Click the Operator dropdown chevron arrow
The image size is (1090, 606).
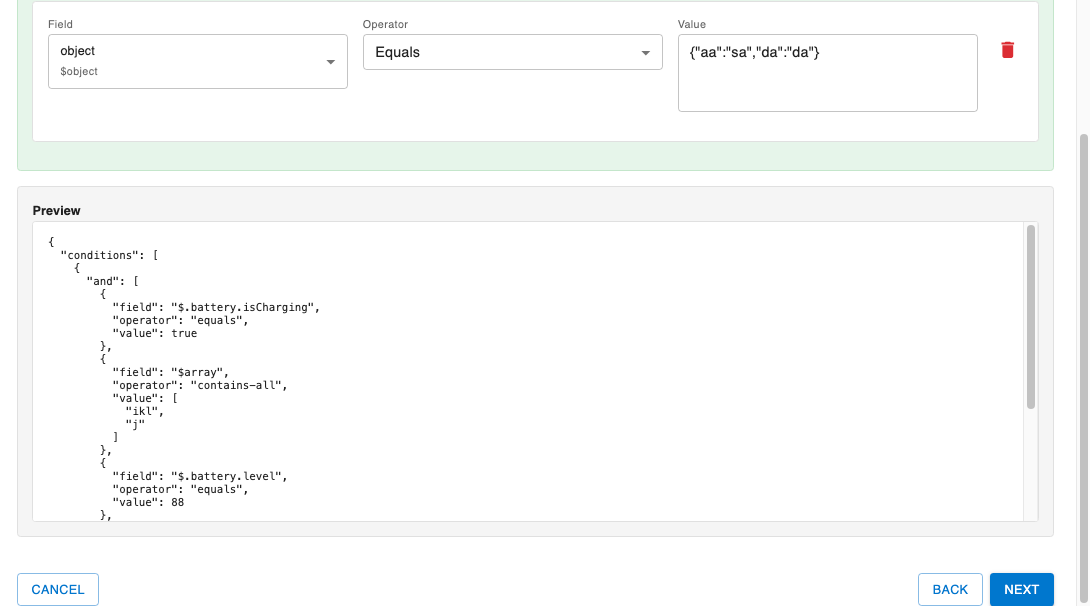646,51
